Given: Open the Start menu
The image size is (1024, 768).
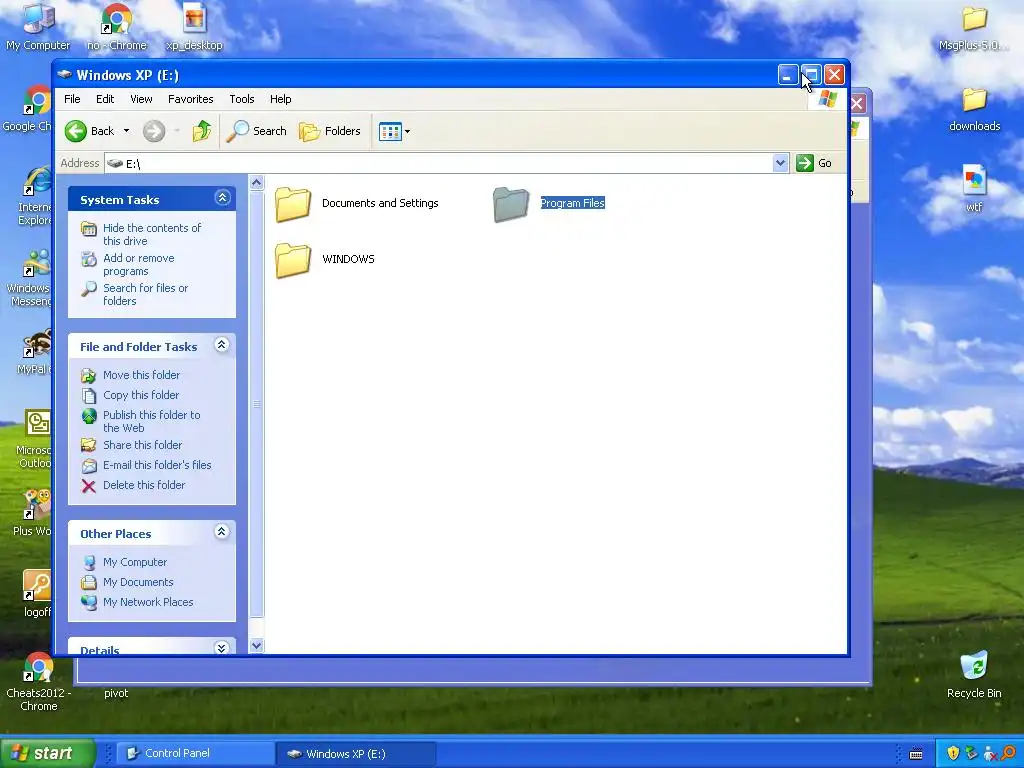Looking at the screenshot, I should (47, 754).
